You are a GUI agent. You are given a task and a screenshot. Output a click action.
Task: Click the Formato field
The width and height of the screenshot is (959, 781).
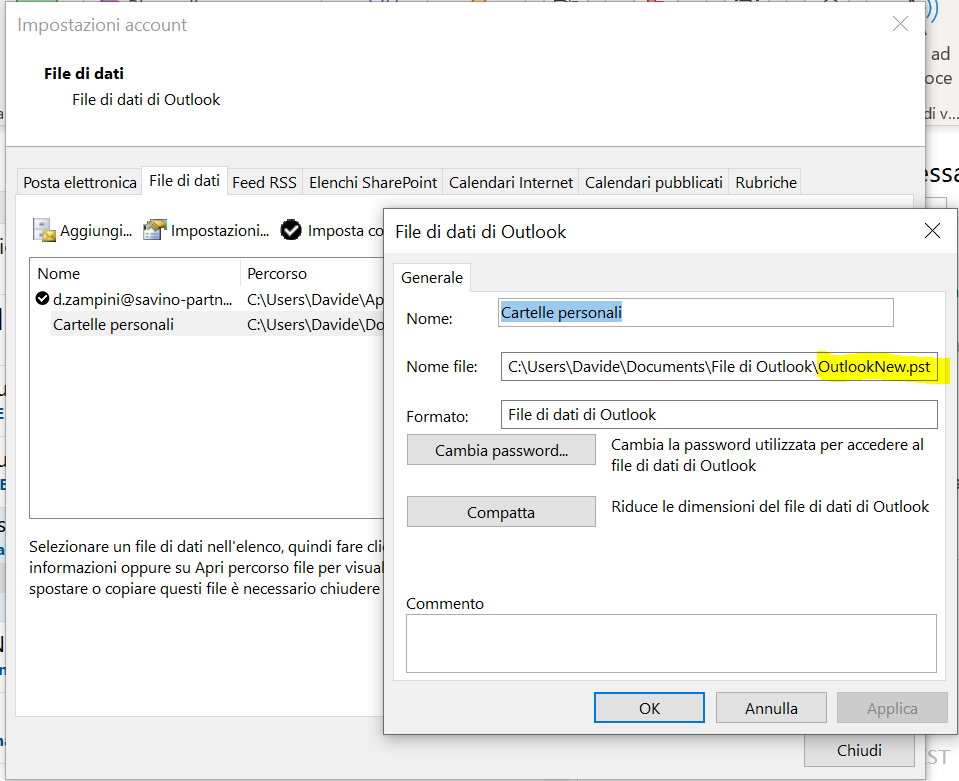719,415
